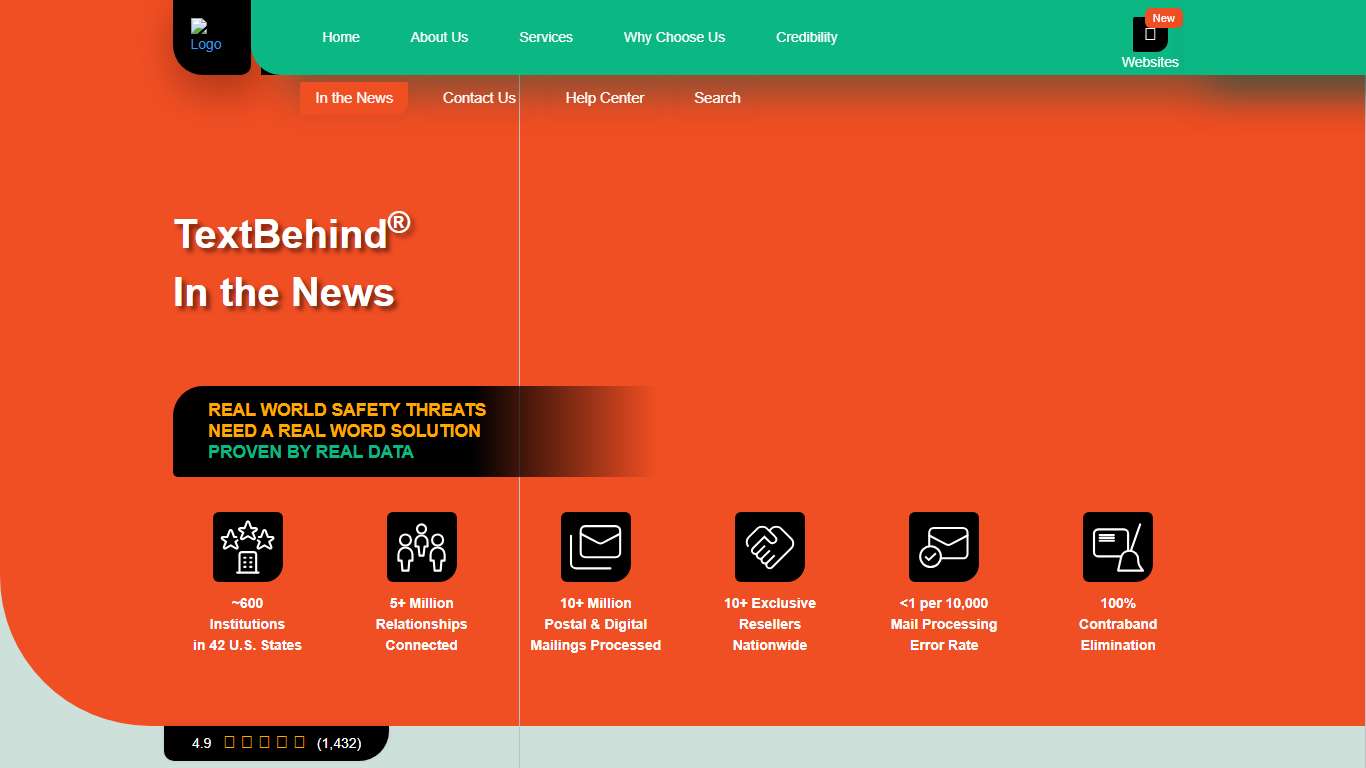Click the Search navigation link
This screenshot has height=768, width=1366.
717,98
